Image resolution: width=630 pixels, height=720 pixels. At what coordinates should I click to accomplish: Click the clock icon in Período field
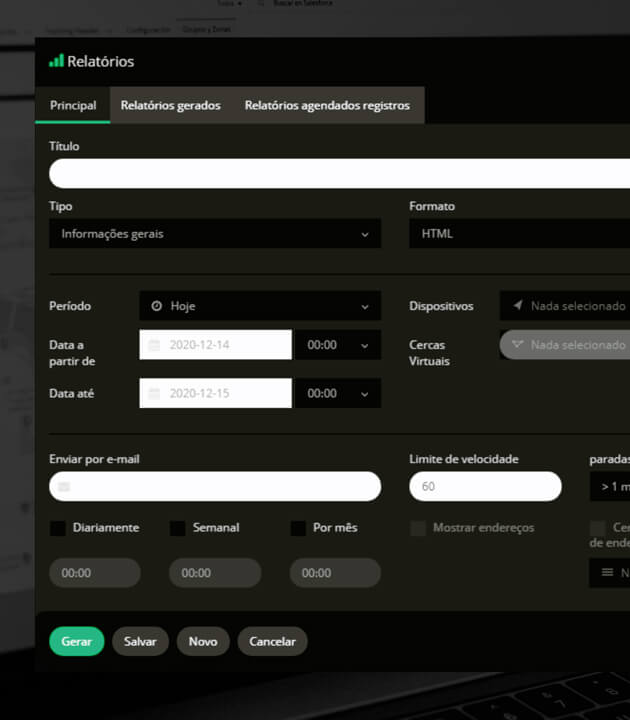coord(156,306)
